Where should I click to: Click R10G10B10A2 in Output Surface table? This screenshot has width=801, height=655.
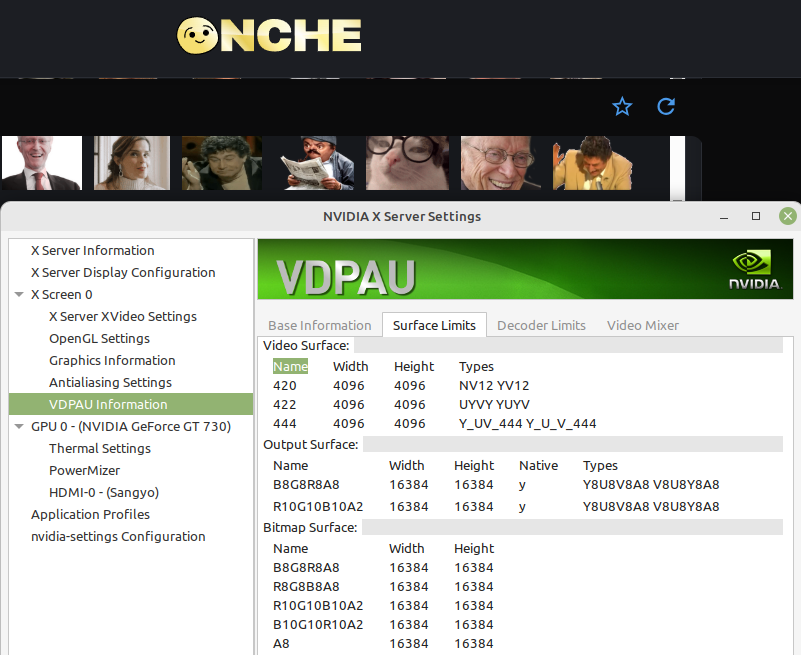pos(318,506)
